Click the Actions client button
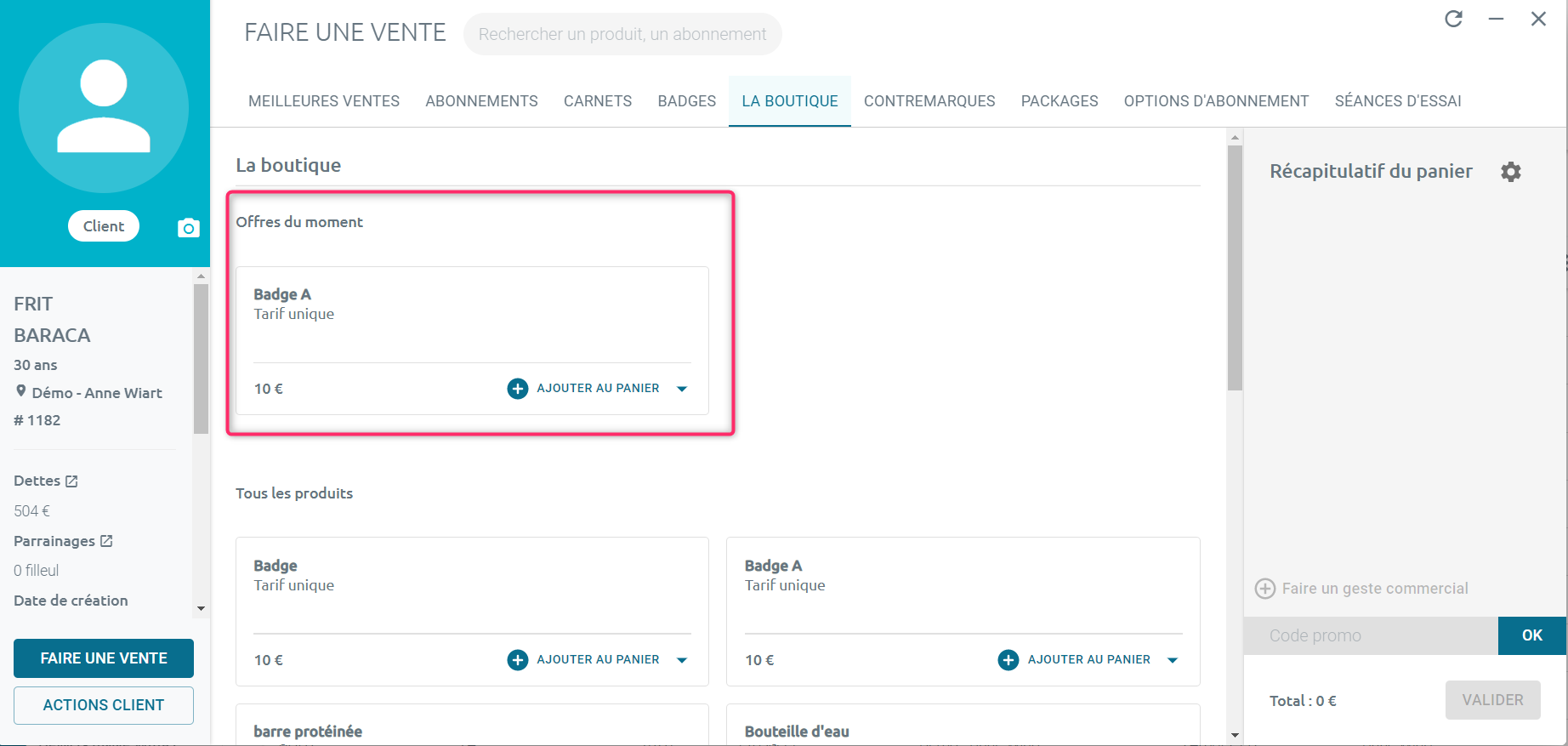Screen dimensions: 1568x746 104,705
